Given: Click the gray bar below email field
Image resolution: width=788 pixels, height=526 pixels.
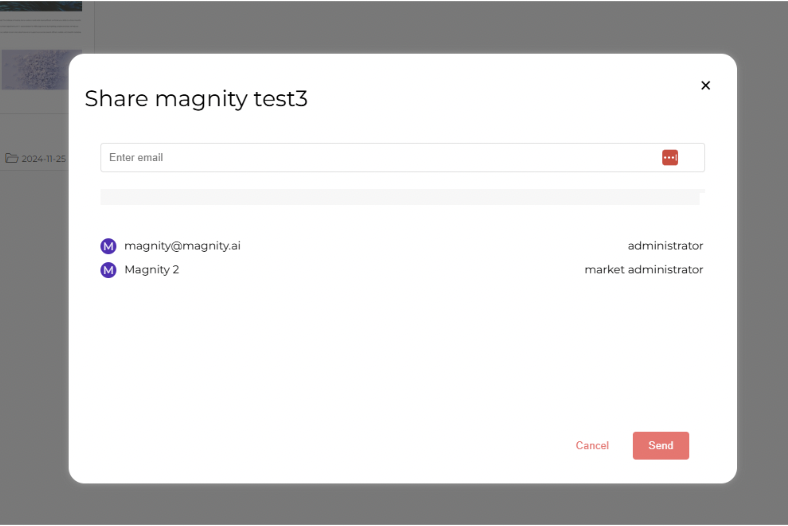Looking at the screenshot, I should (400, 197).
